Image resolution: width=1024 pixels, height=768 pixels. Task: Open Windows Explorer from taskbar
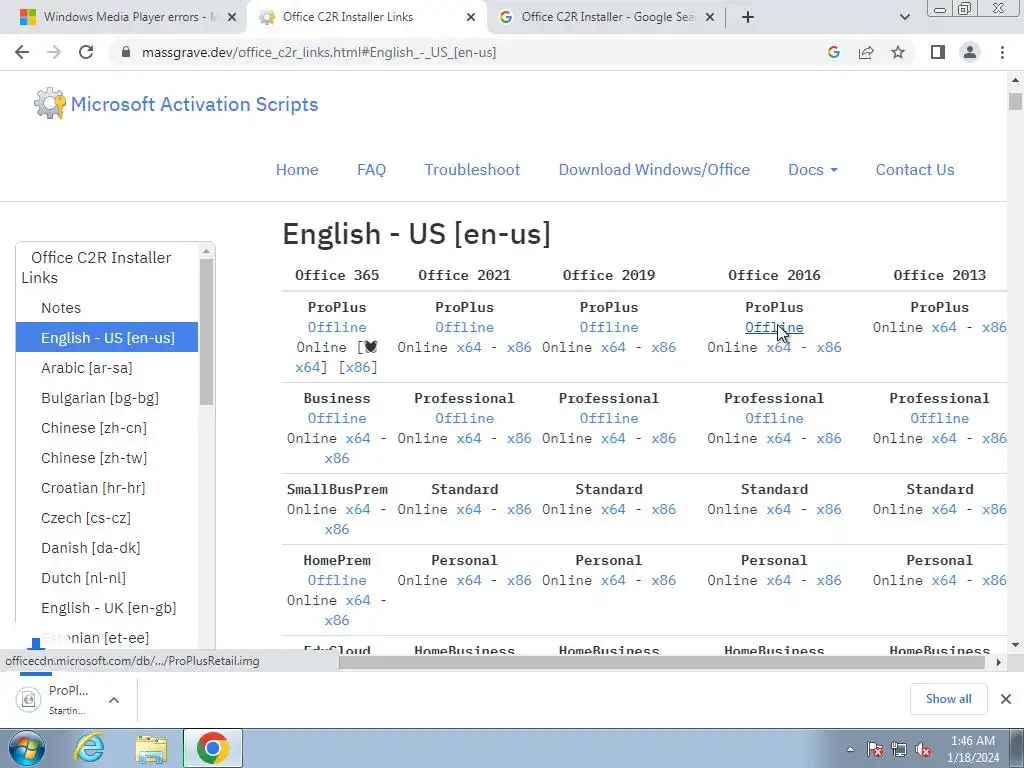click(x=151, y=748)
